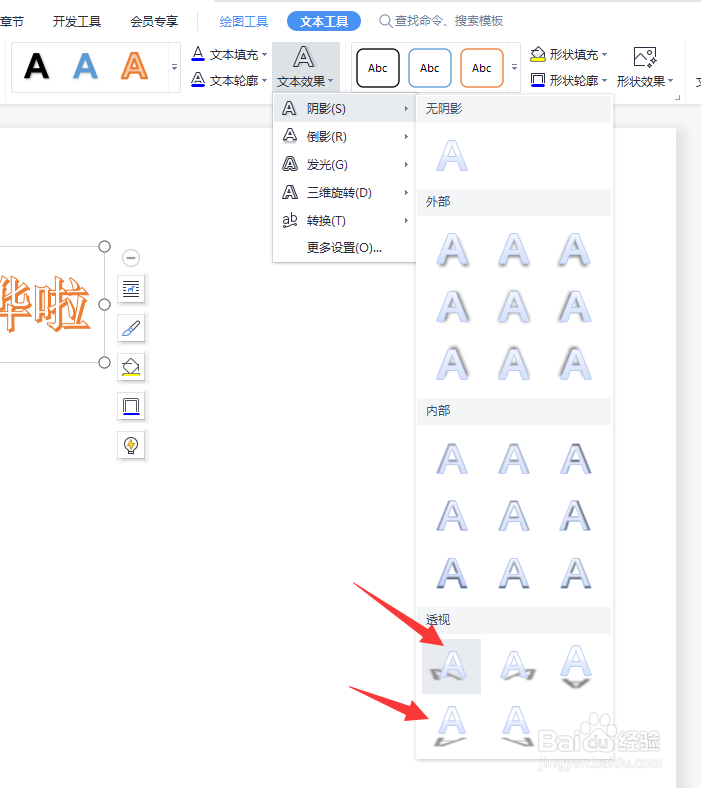Open the 转换(T) submenu
This screenshot has height=788, width=701.
click(x=345, y=221)
